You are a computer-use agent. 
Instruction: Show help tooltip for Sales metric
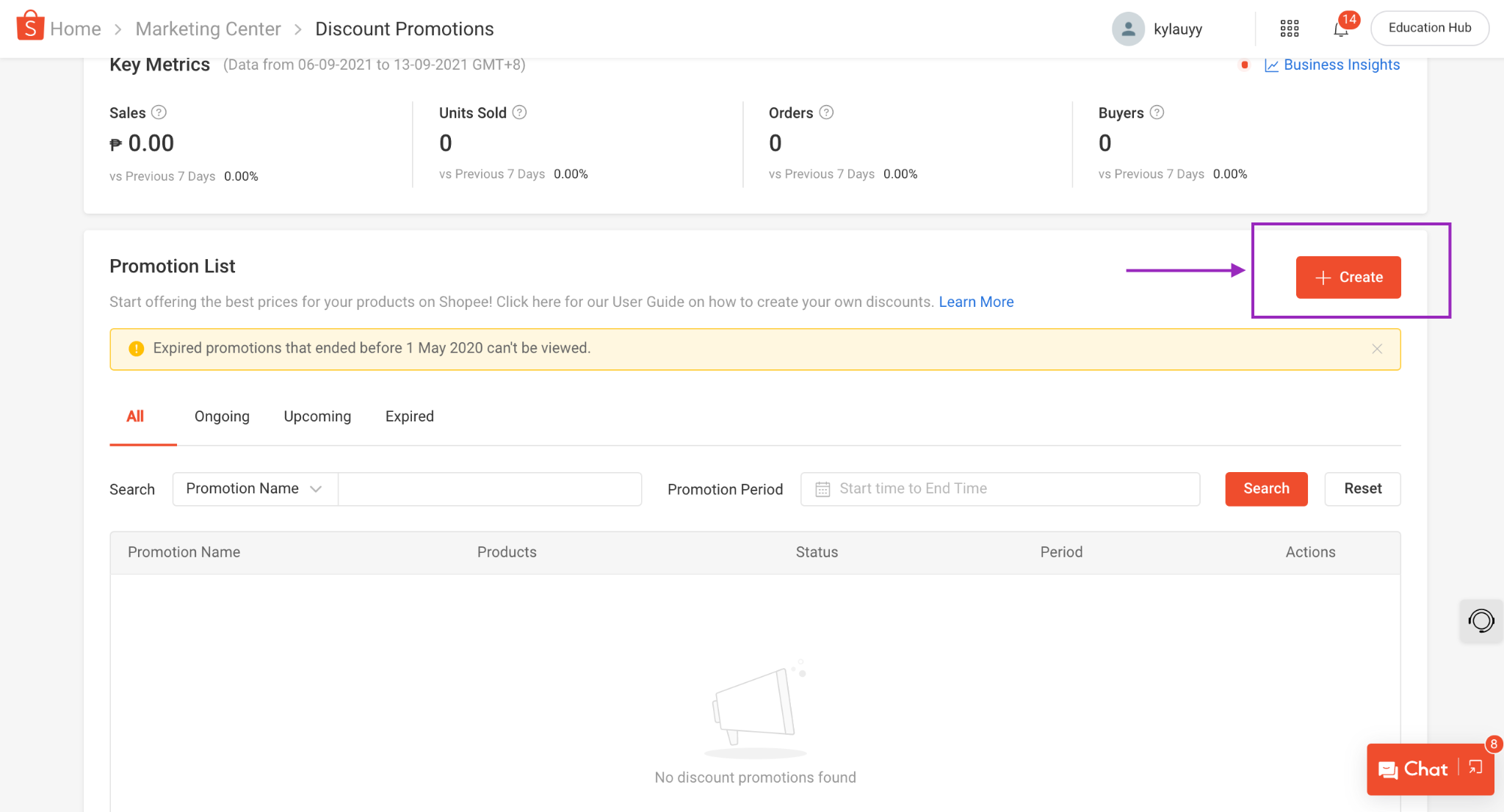[159, 112]
